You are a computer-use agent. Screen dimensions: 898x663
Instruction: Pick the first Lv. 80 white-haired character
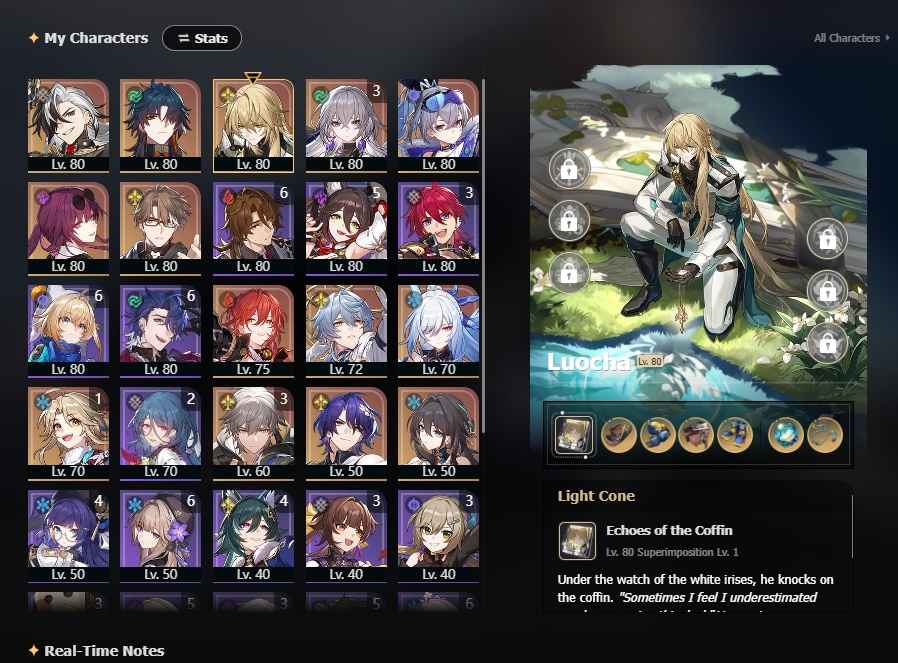click(x=68, y=125)
